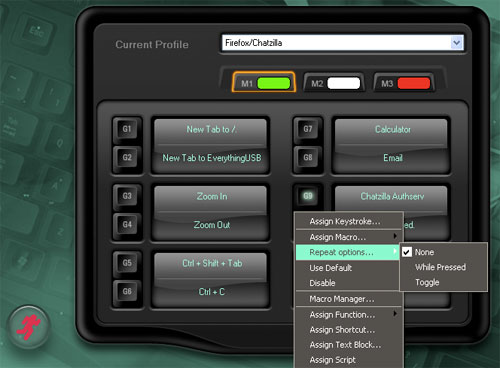Click the Chatzilla Authserv assignment
The height and width of the screenshot is (368, 500).
[x=391, y=197]
